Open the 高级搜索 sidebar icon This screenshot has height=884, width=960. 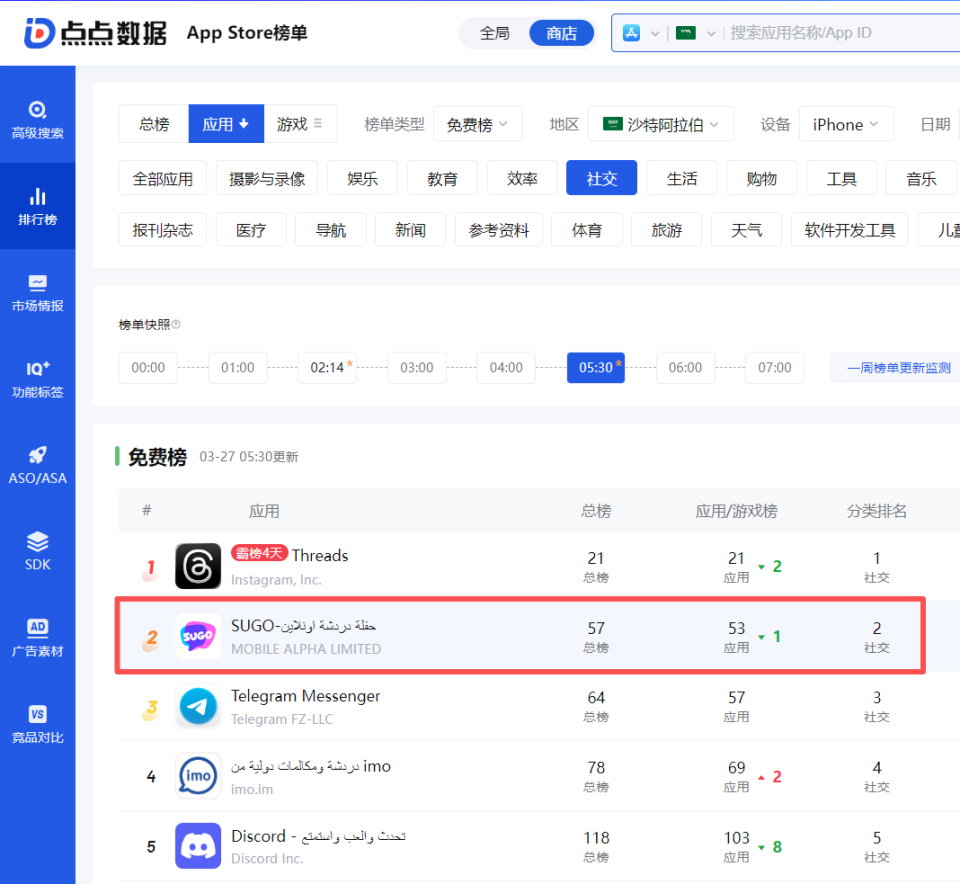(37, 110)
